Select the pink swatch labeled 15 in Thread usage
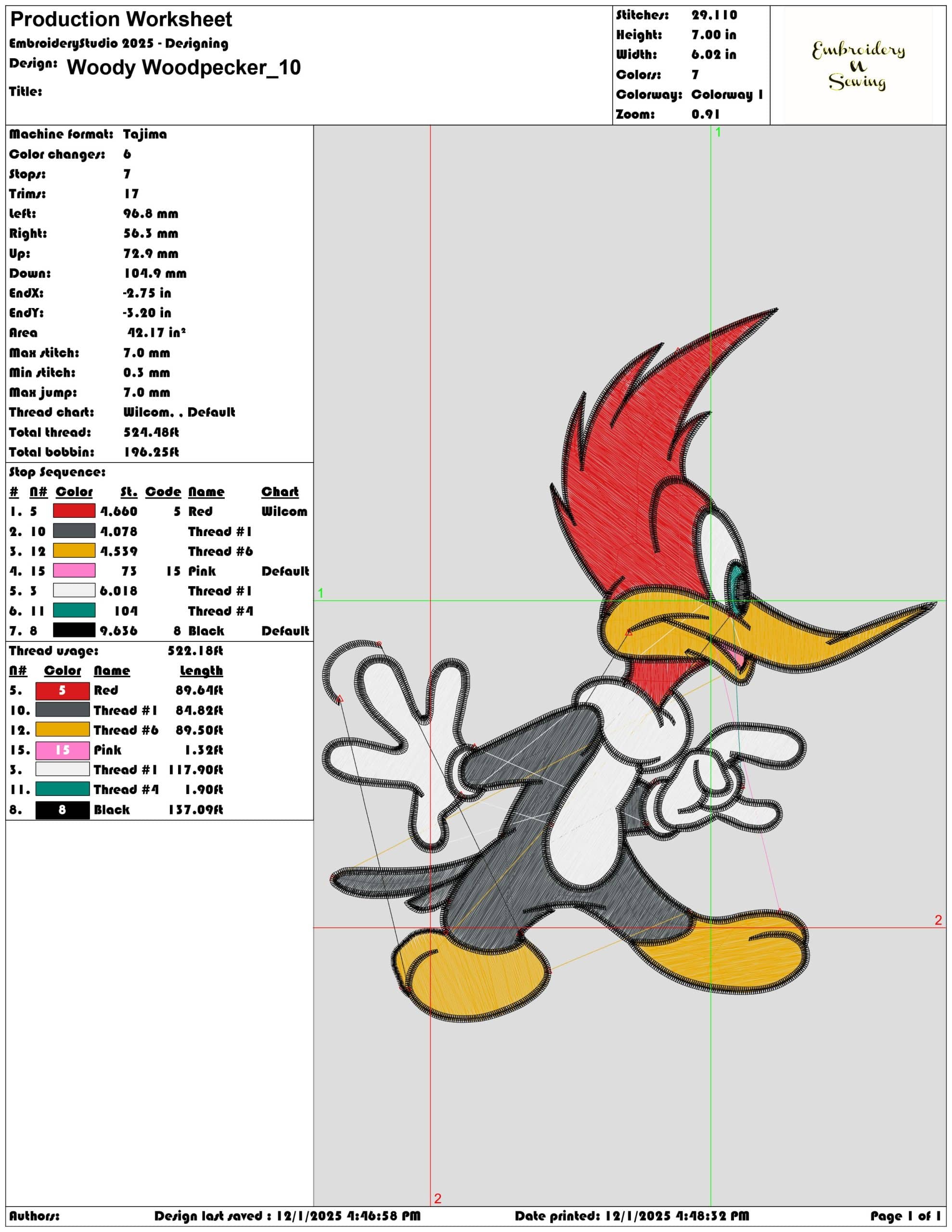This screenshot has width=952, height=1232. point(63,750)
